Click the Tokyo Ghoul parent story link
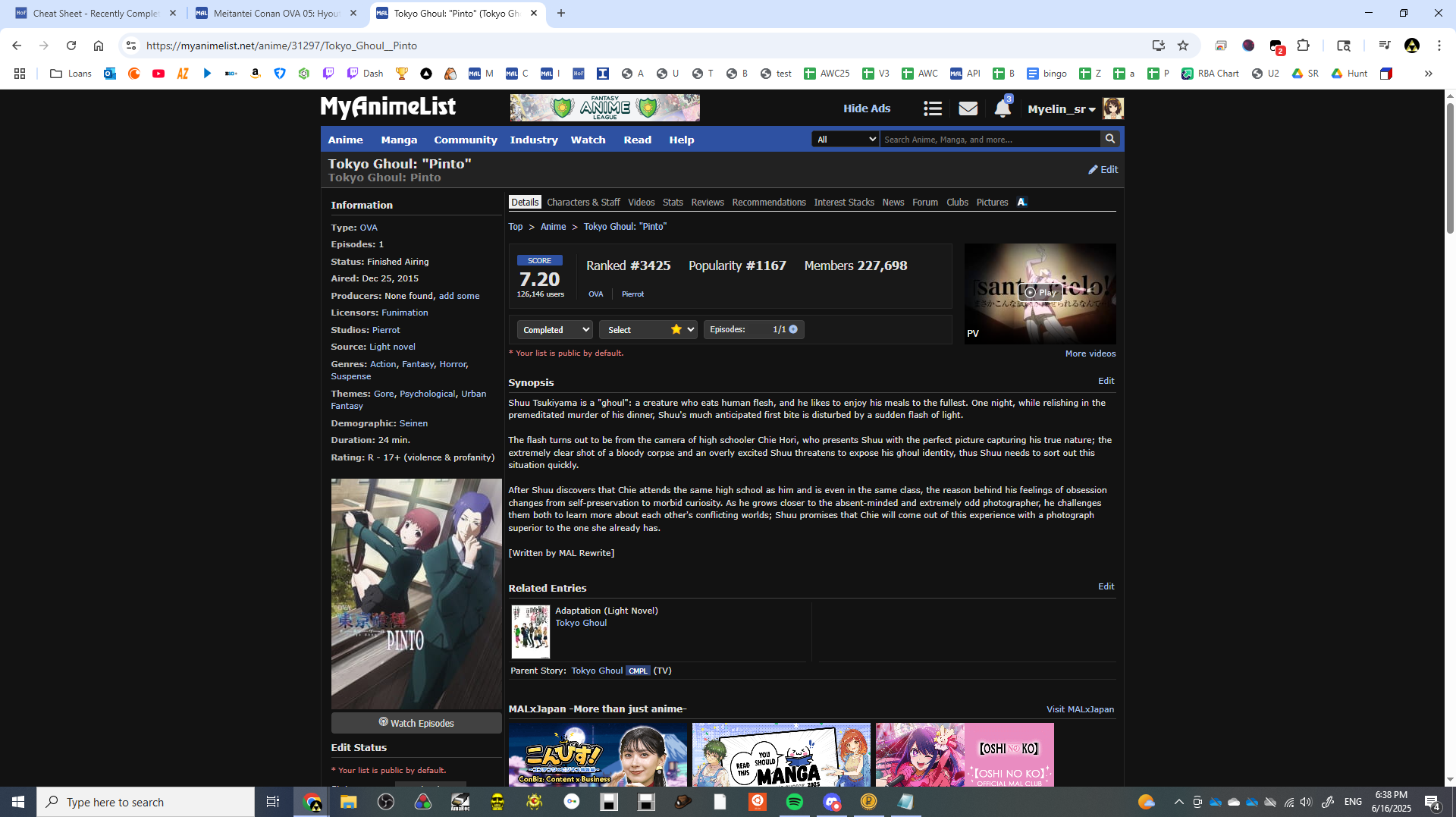Screen dimensions: 1456x817 597,671
